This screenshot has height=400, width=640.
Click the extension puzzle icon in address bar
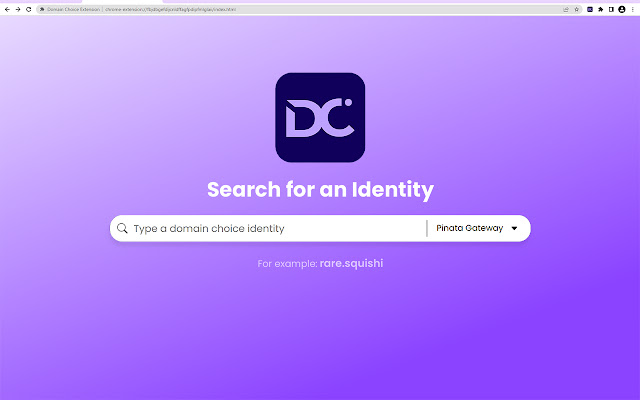tap(42, 9)
